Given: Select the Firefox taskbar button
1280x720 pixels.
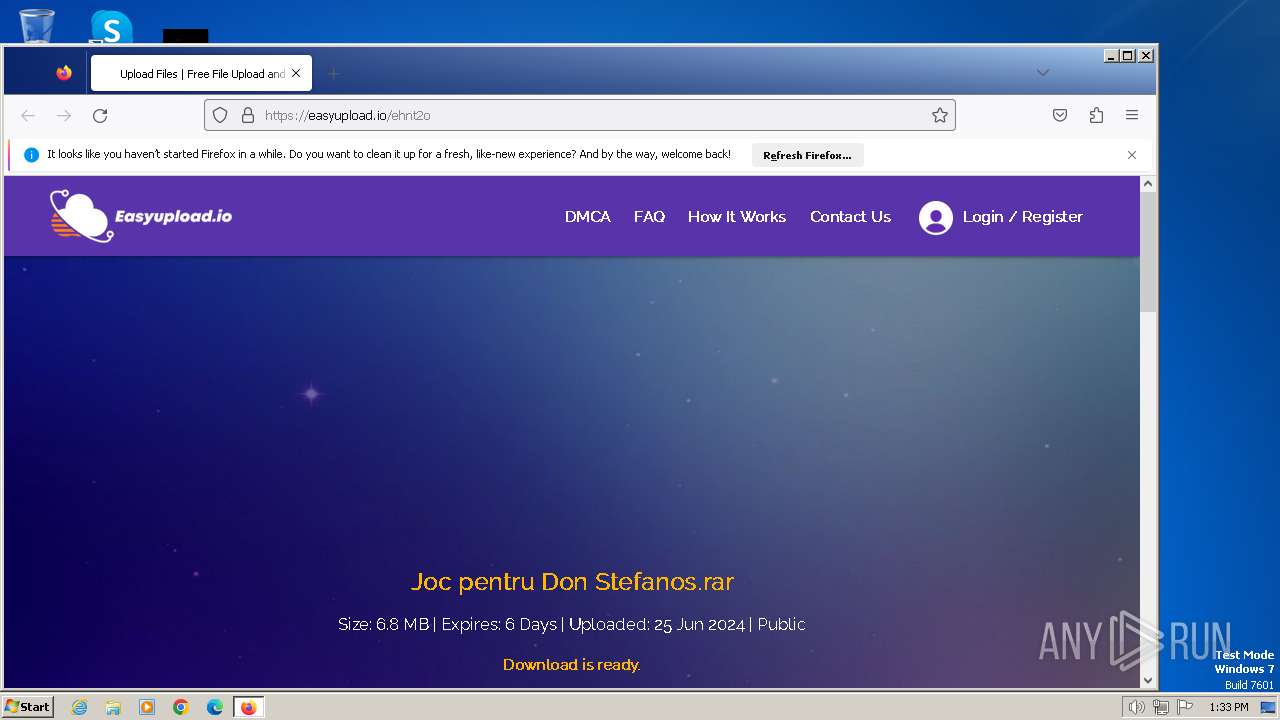Looking at the screenshot, I should click(x=248, y=707).
